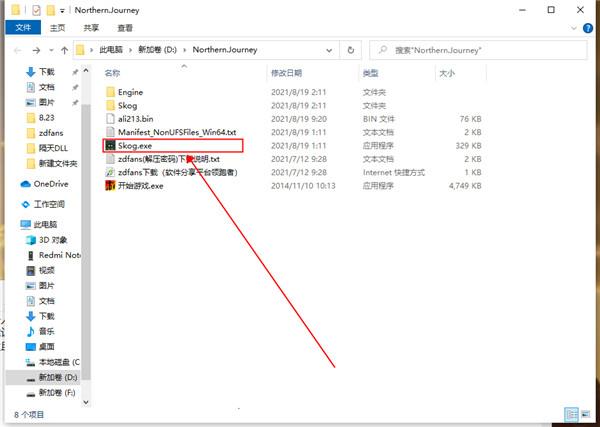Image resolution: width=600 pixels, height=427 pixels.
Task: Click the 2014/11/10 10:13 date cell
Action: point(303,186)
